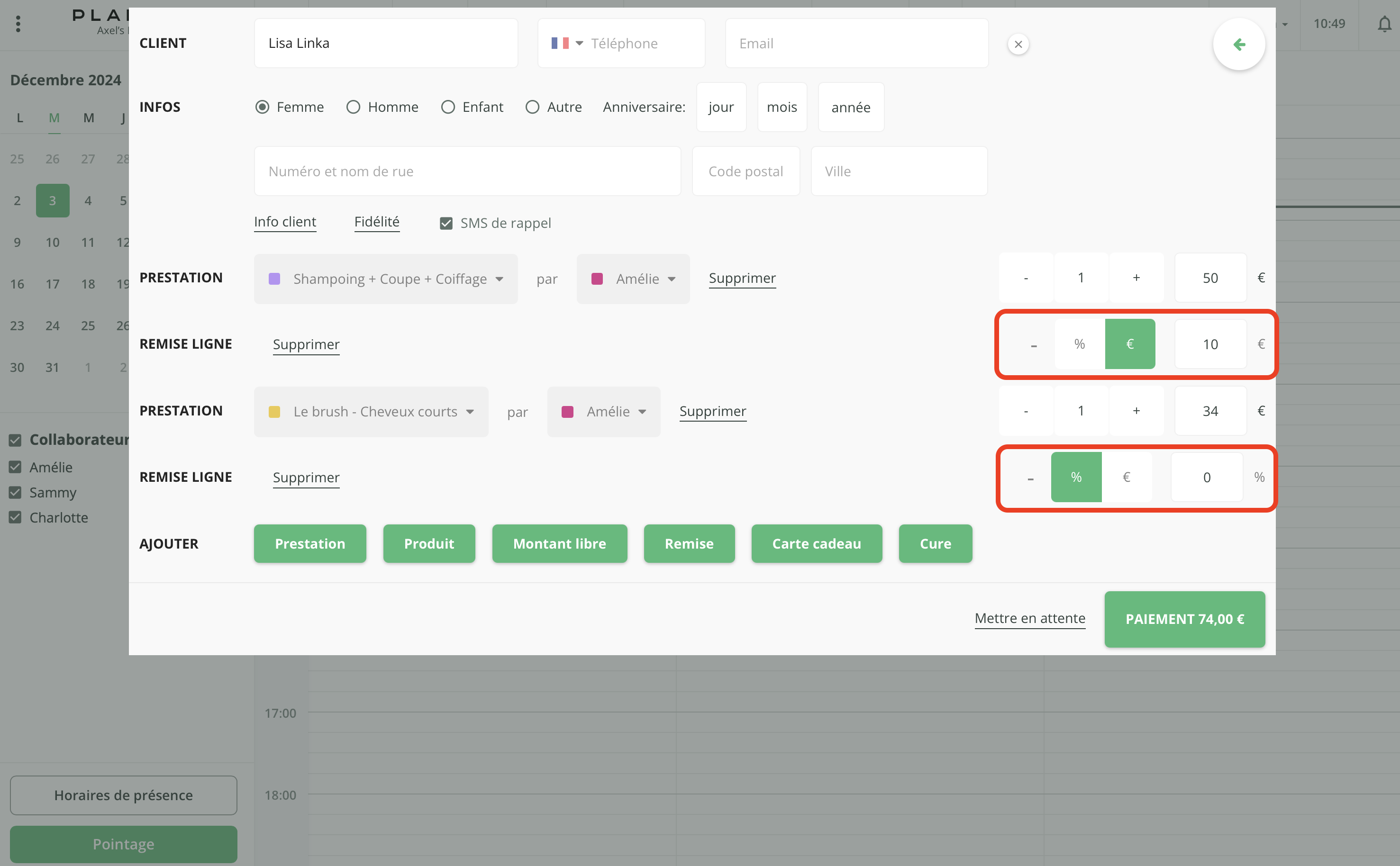Increase quantity of Shampoing + Coupe + Coiffage
1400x866 pixels.
coord(1136,278)
